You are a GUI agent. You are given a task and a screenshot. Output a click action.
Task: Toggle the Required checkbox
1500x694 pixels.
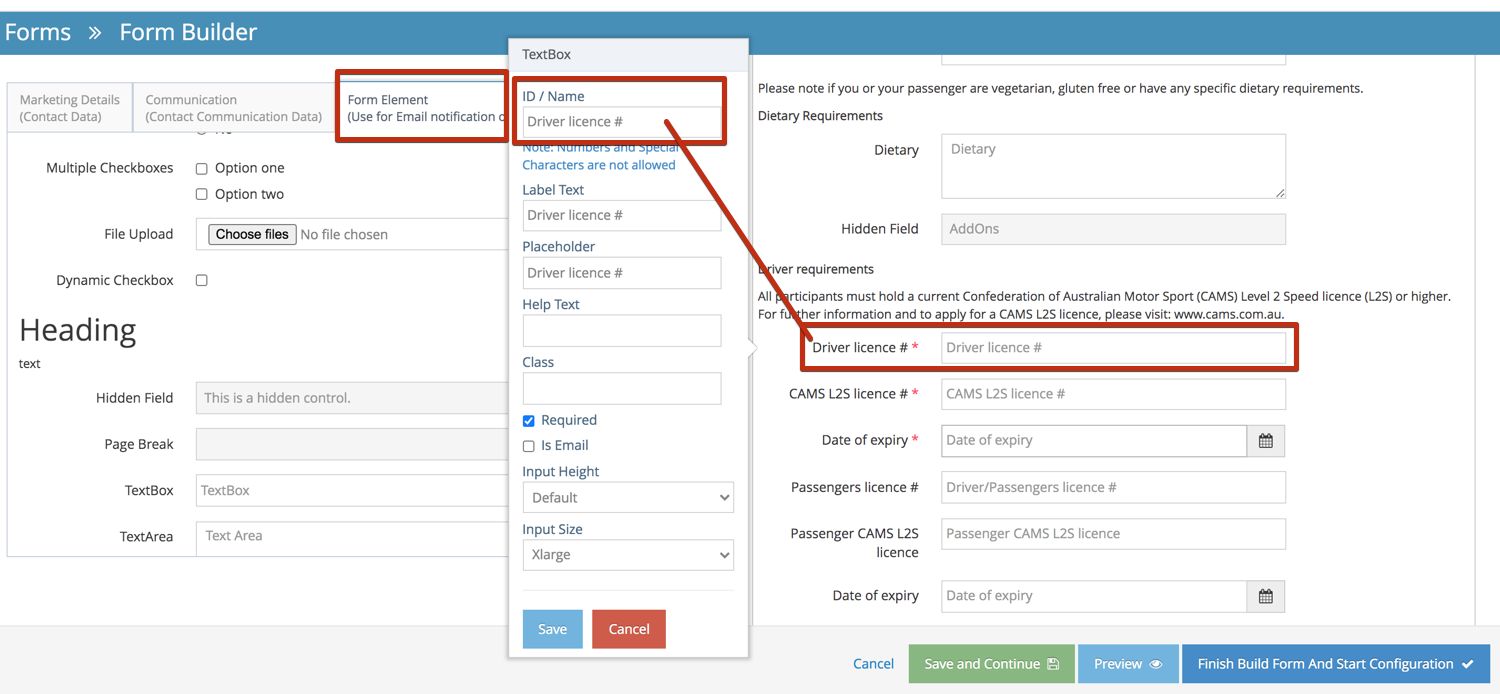(529, 421)
